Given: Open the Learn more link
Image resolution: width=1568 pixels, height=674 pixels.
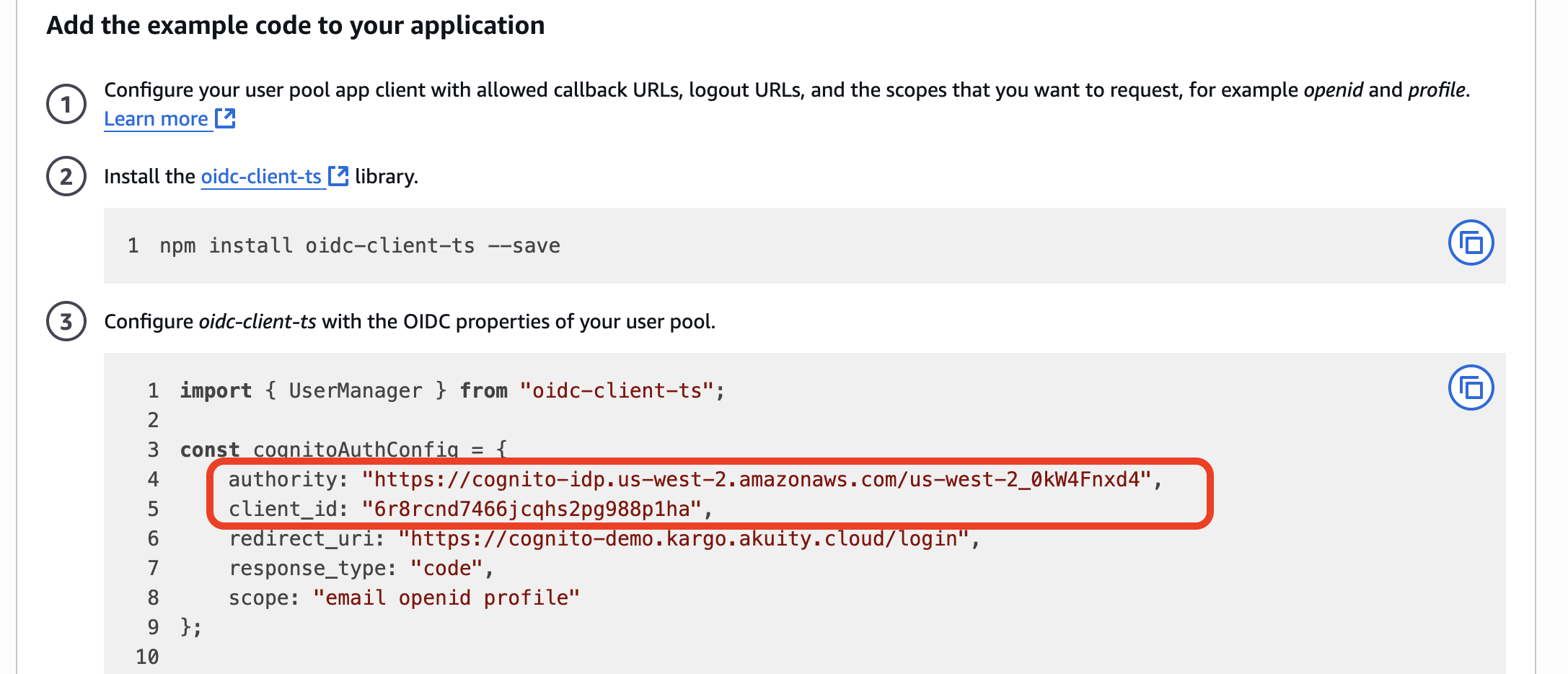Looking at the screenshot, I should pos(156,118).
